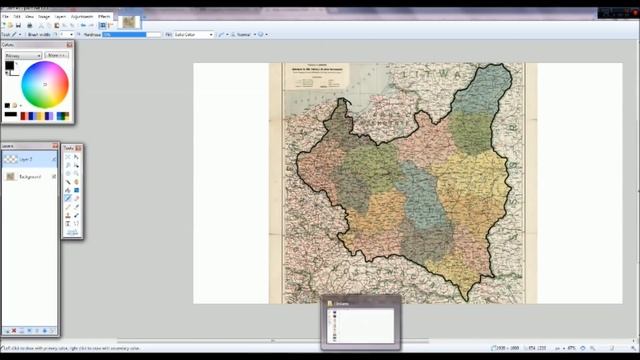Select the Clone Stamp tool
The width and height of the screenshot is (640, 360).
(68, 215)
